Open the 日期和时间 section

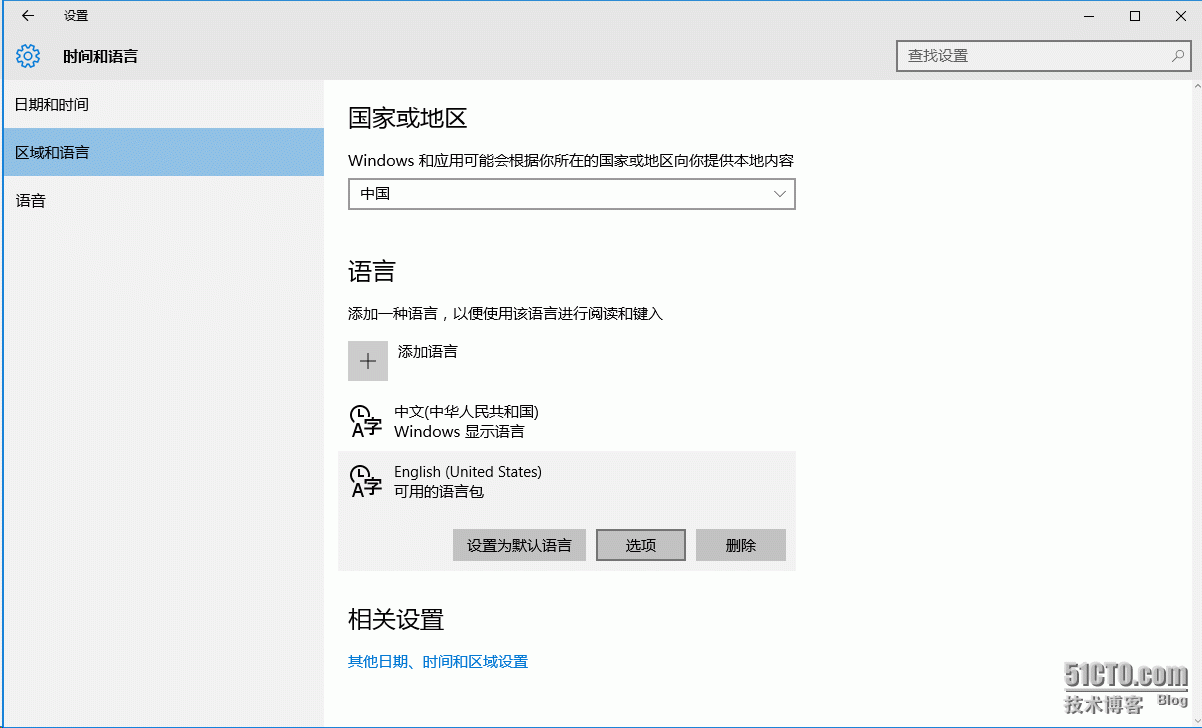[x=164, y=104]
